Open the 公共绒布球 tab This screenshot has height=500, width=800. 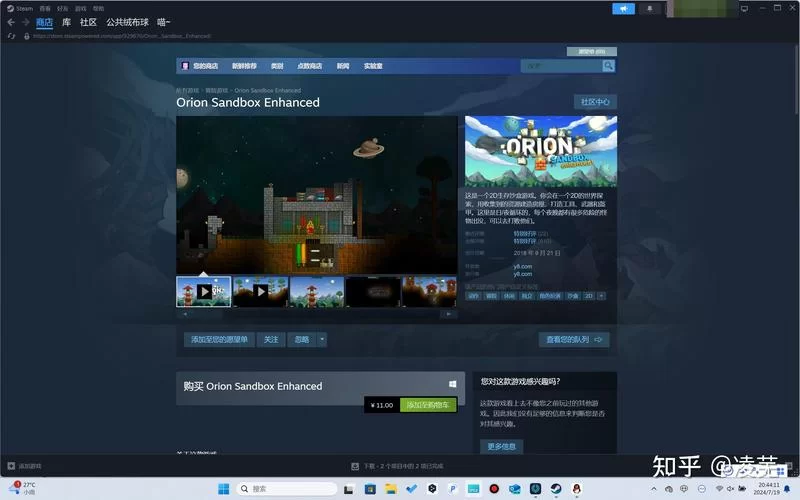click(x=128, y=22)
